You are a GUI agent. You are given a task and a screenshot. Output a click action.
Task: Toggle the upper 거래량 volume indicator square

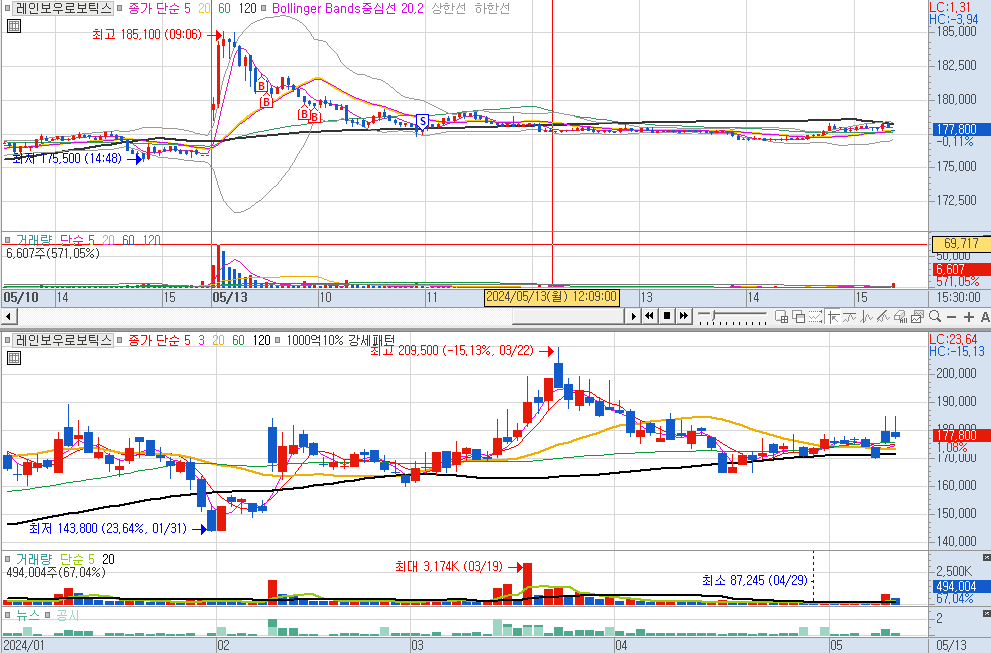(x=8, y=240)
